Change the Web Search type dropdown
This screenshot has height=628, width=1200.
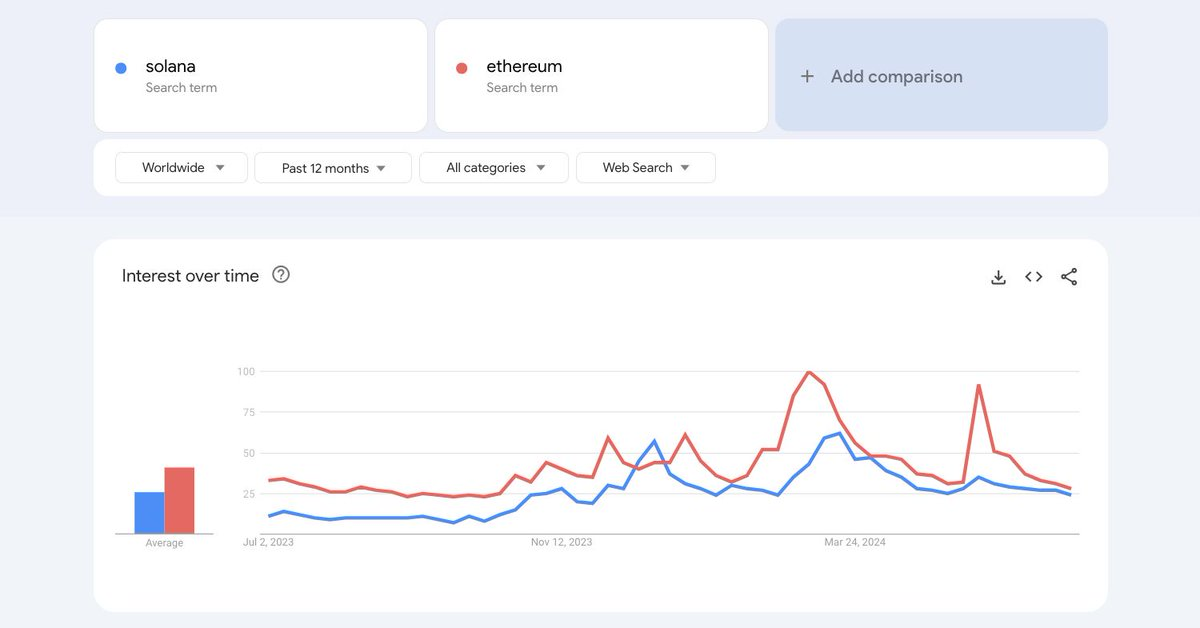(645, 168)
